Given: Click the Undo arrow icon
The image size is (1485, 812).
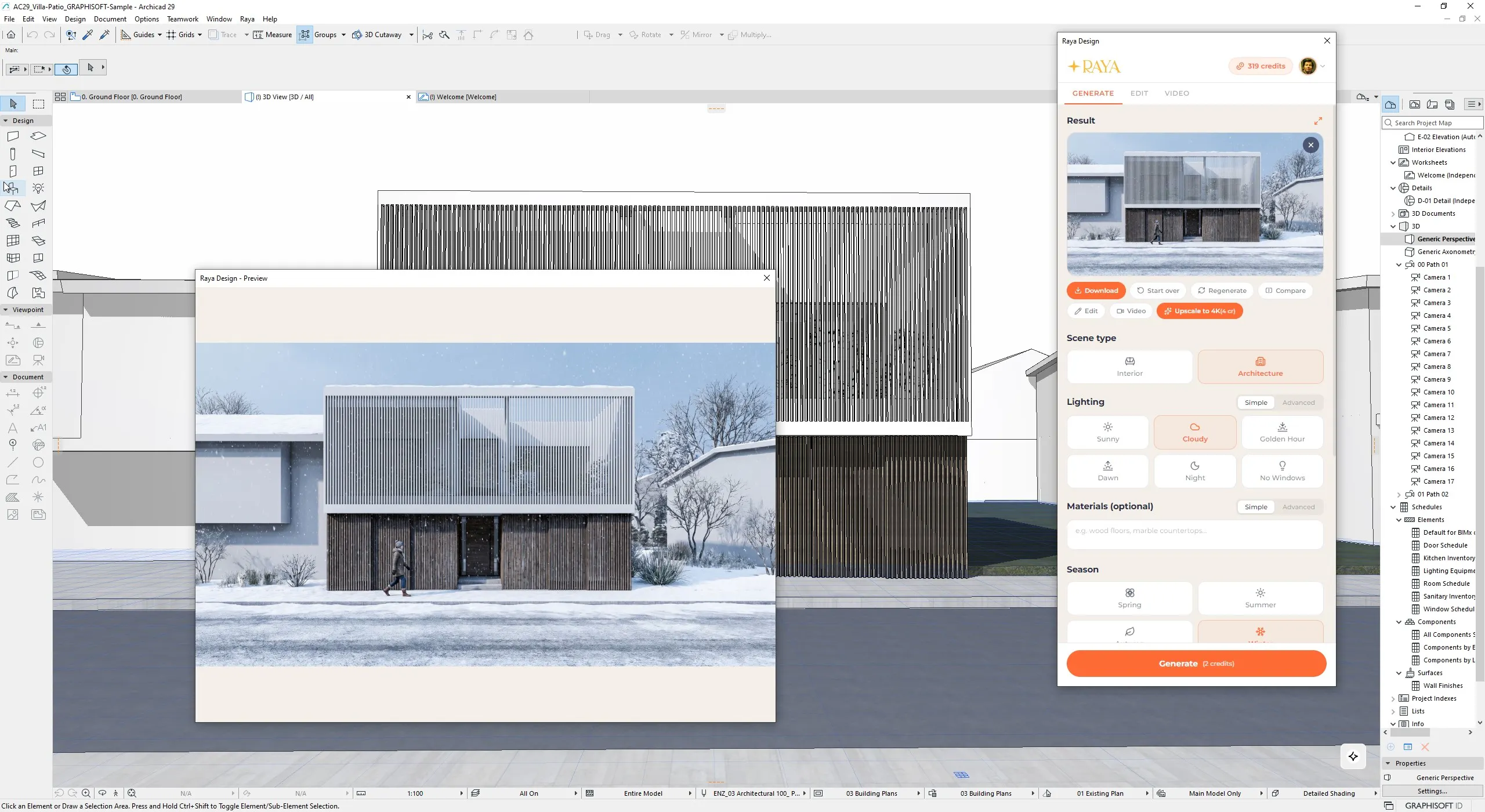Looking at the screenshot, I should tap(32, 35).
